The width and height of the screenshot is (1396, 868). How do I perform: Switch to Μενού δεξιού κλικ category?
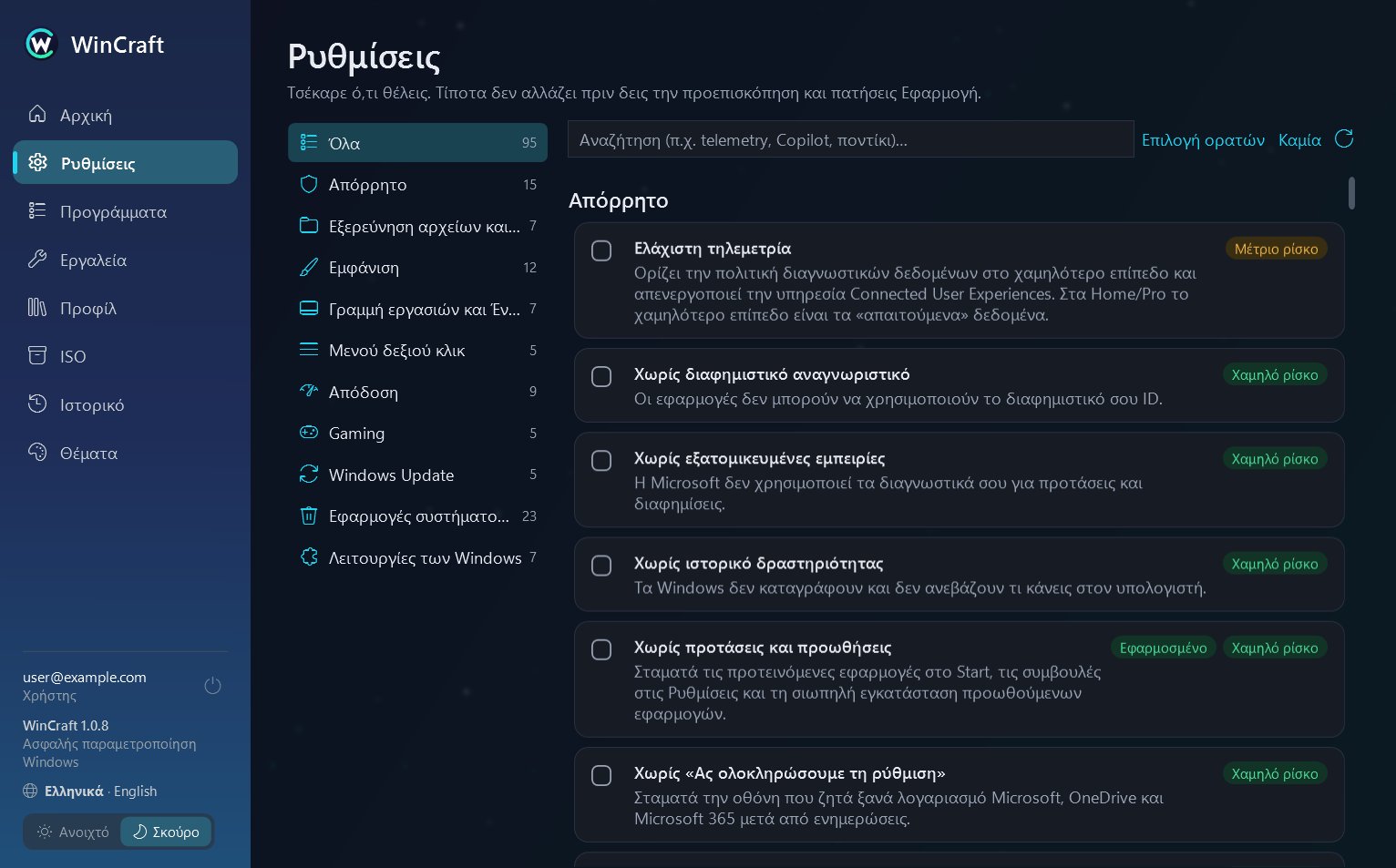click(x=417, y=350)
